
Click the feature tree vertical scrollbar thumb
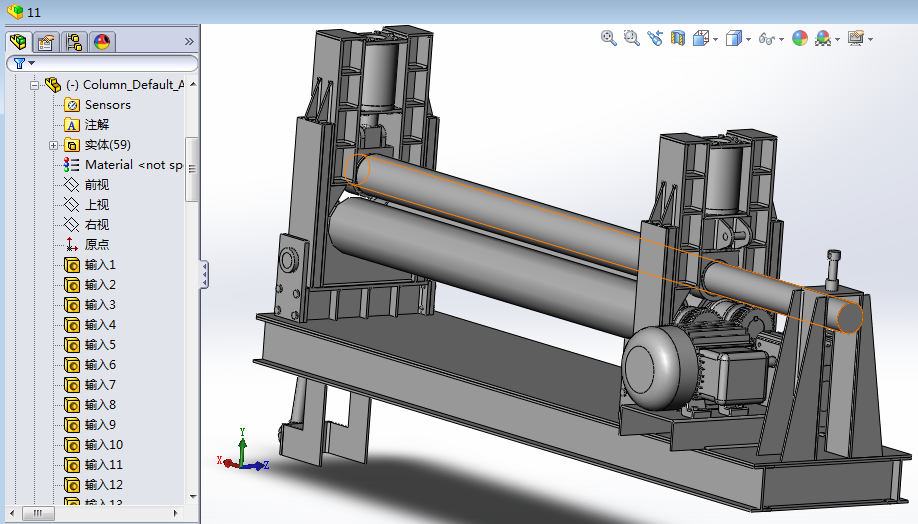tap(192, 169)
